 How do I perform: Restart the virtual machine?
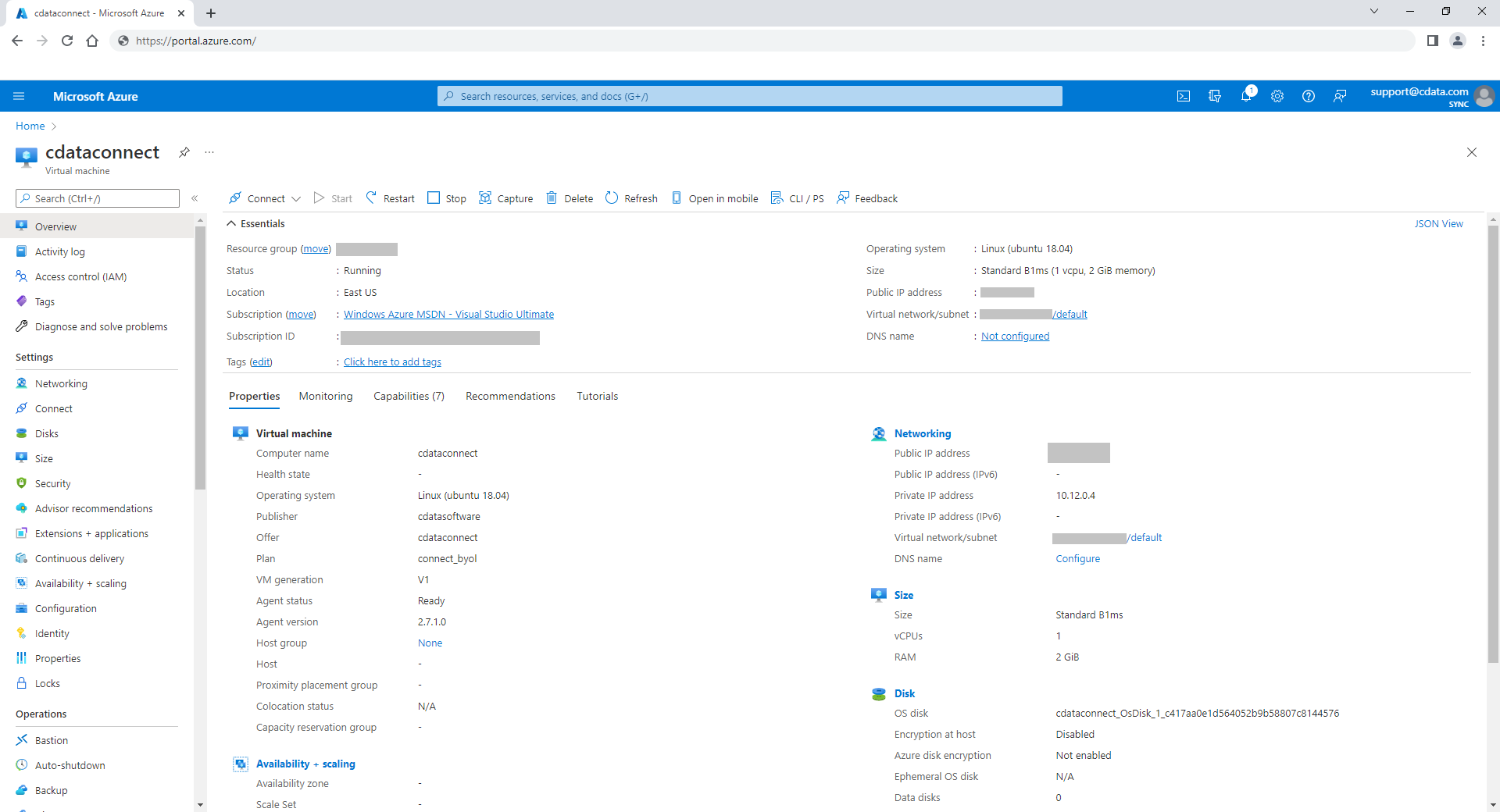pyautogui.click(x=390, y=198)
